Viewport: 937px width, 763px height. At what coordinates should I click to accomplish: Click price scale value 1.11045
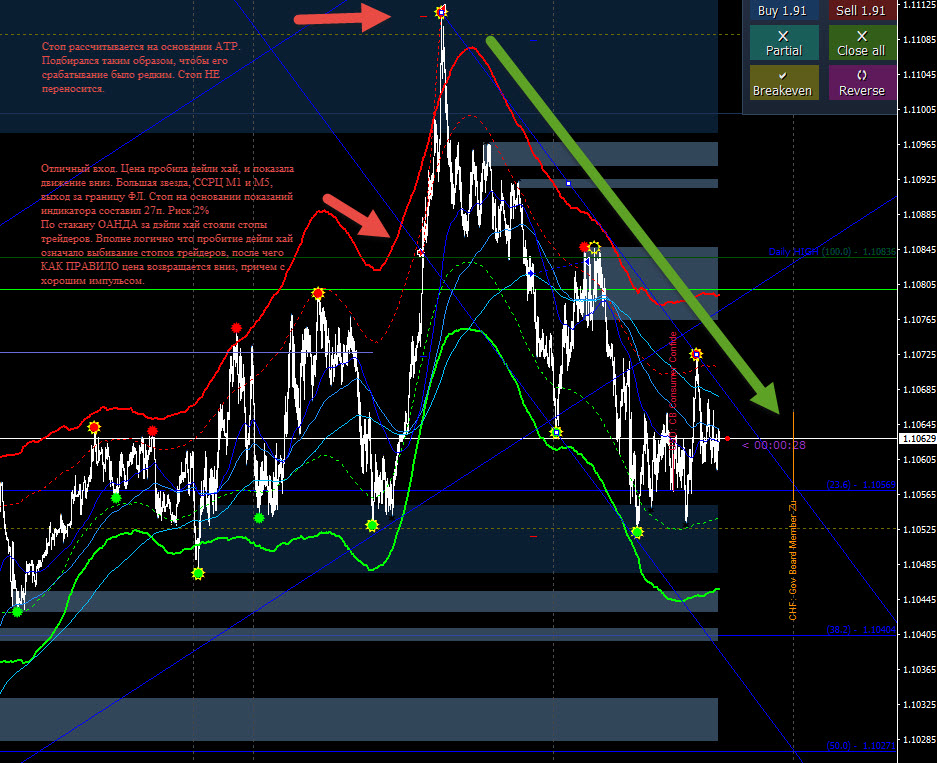coord(918,75)
